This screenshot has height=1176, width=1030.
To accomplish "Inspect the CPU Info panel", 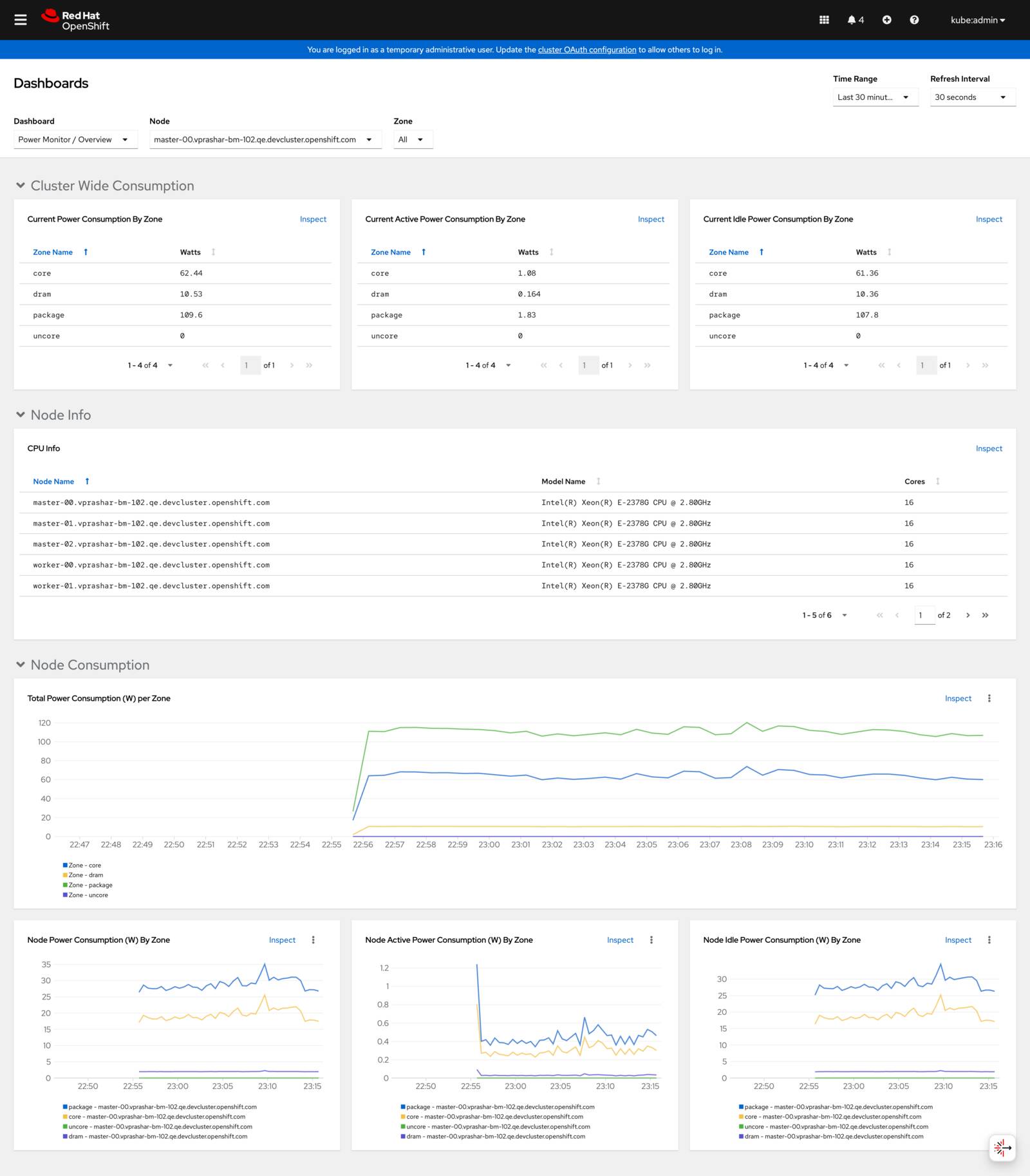I will coord(989,448).
